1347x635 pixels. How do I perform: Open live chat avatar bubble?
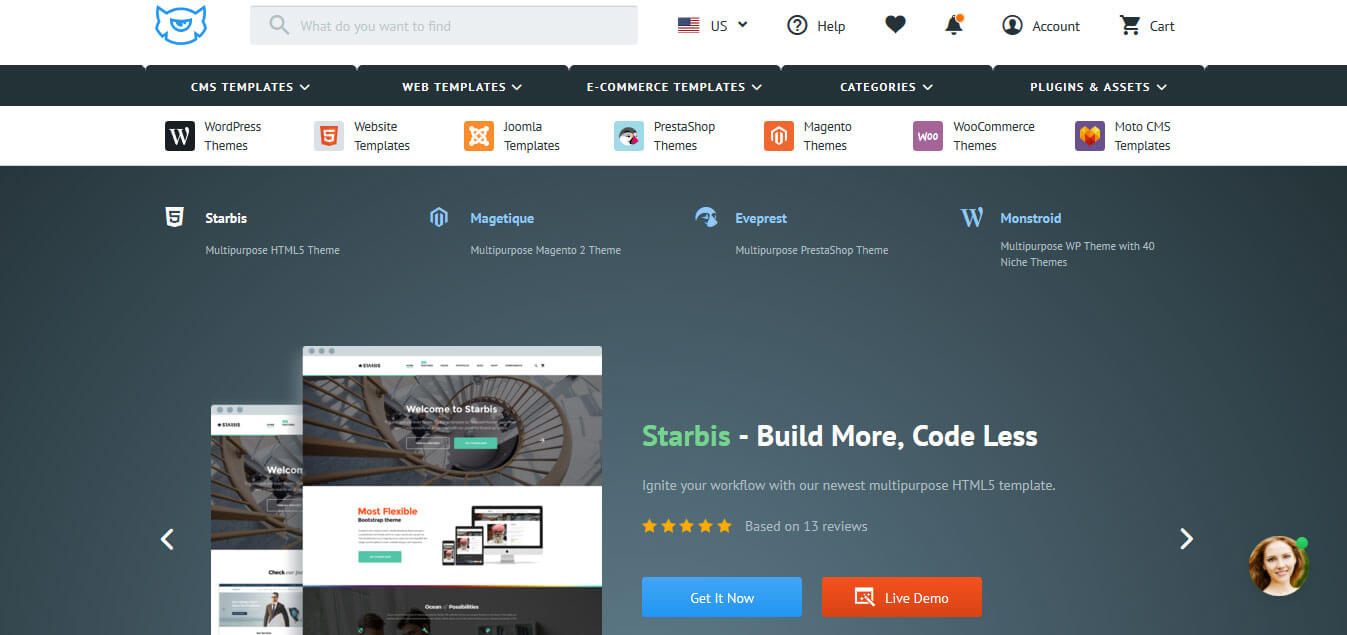pyautogui.click(x=1279, y=566)
